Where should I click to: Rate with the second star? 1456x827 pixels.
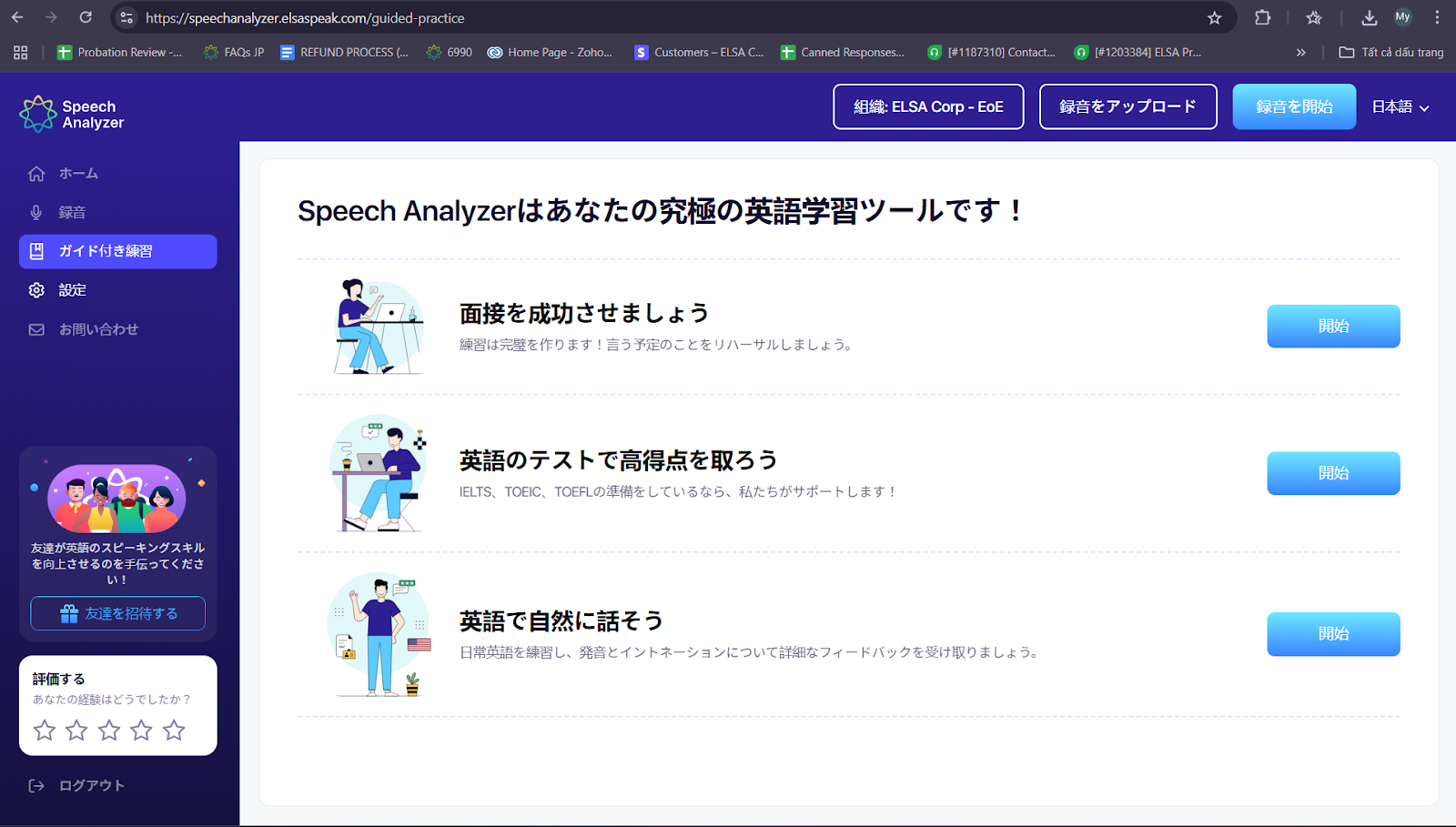pyautogui.click(x=76, y=730)
